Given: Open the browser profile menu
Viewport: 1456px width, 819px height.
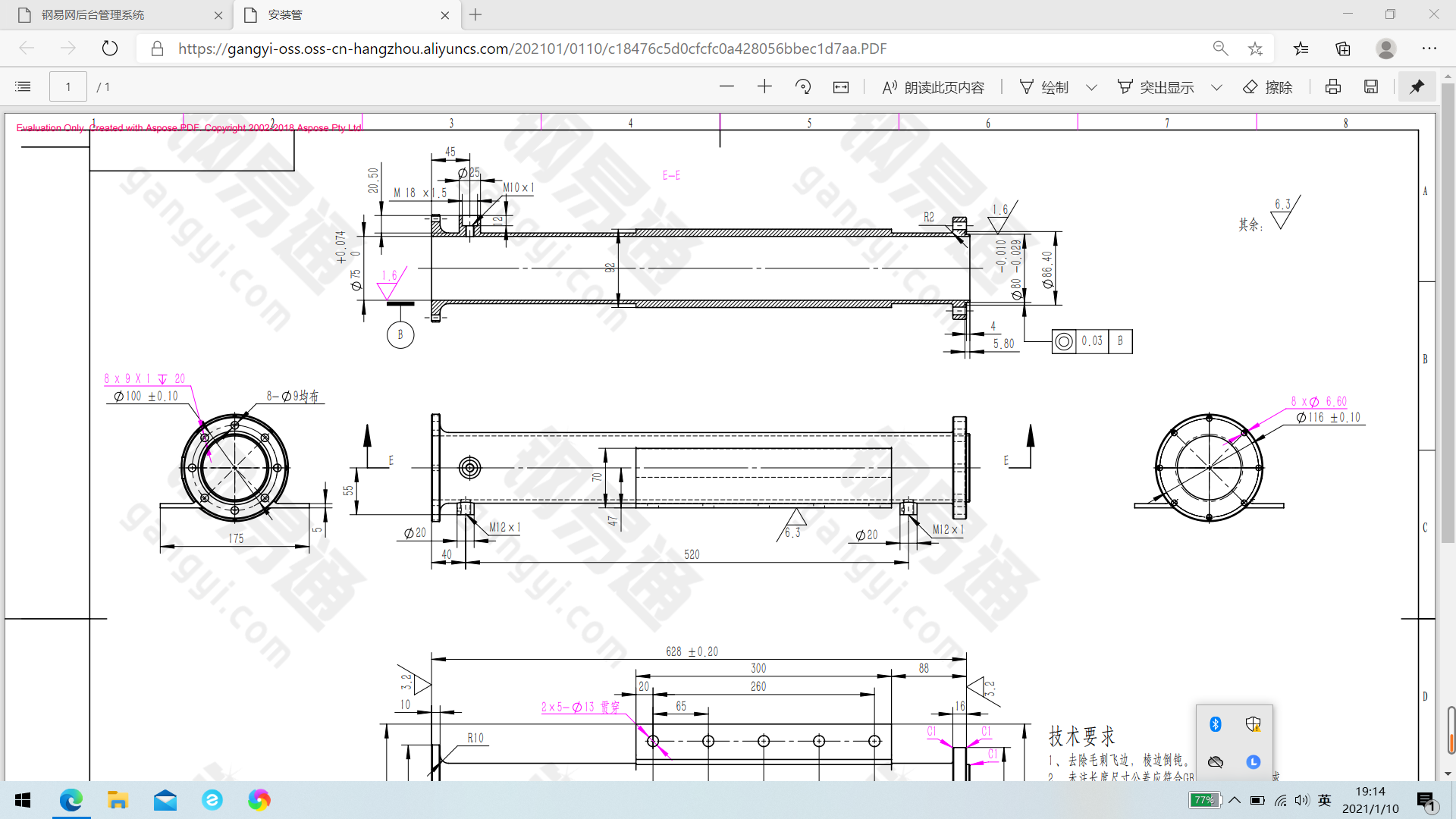Looking at the screenshot, I should point(1386,49).
